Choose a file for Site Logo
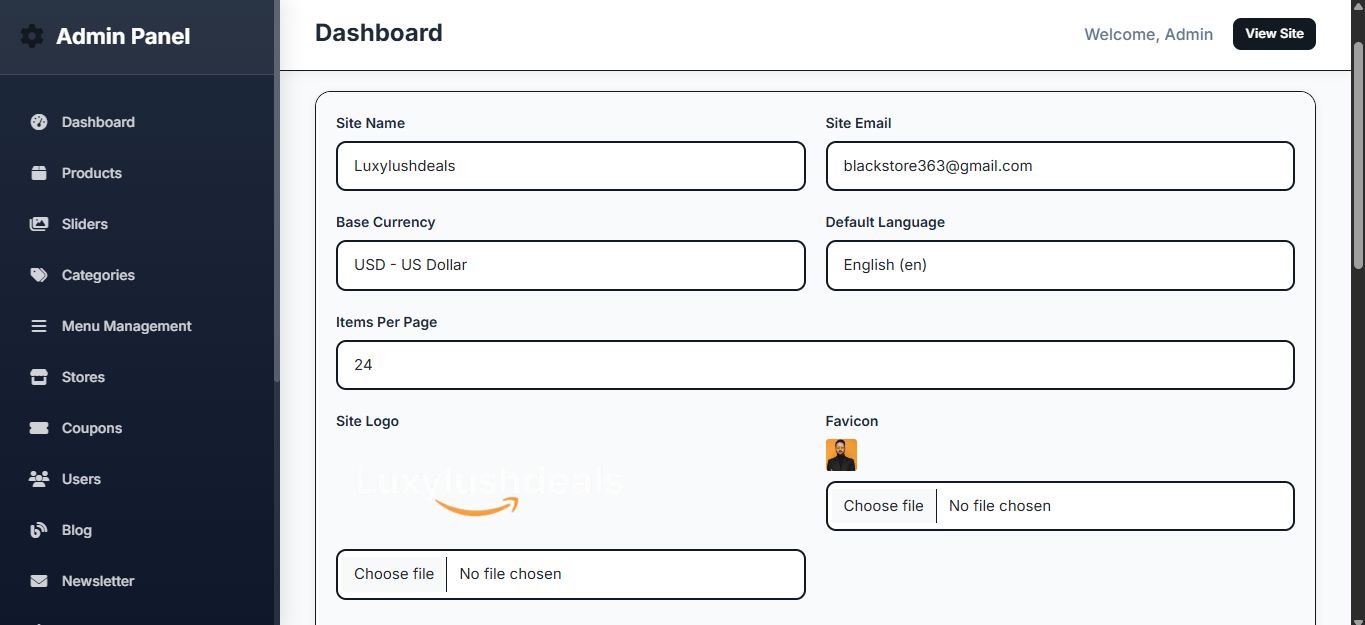This screenshot has width=1365, height=625. tap(394, 574)
